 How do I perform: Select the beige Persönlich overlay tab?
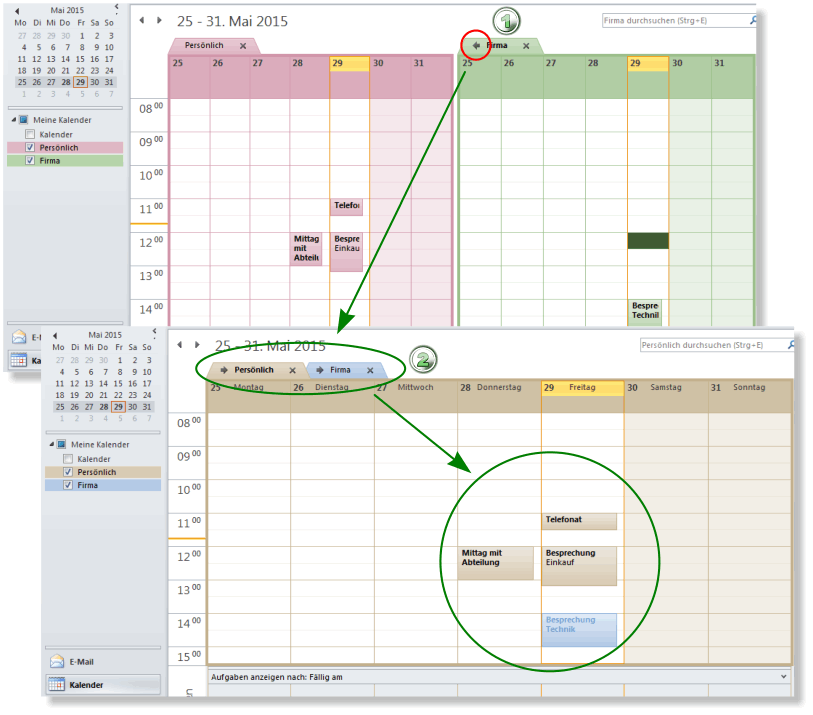tap(254, 370)
